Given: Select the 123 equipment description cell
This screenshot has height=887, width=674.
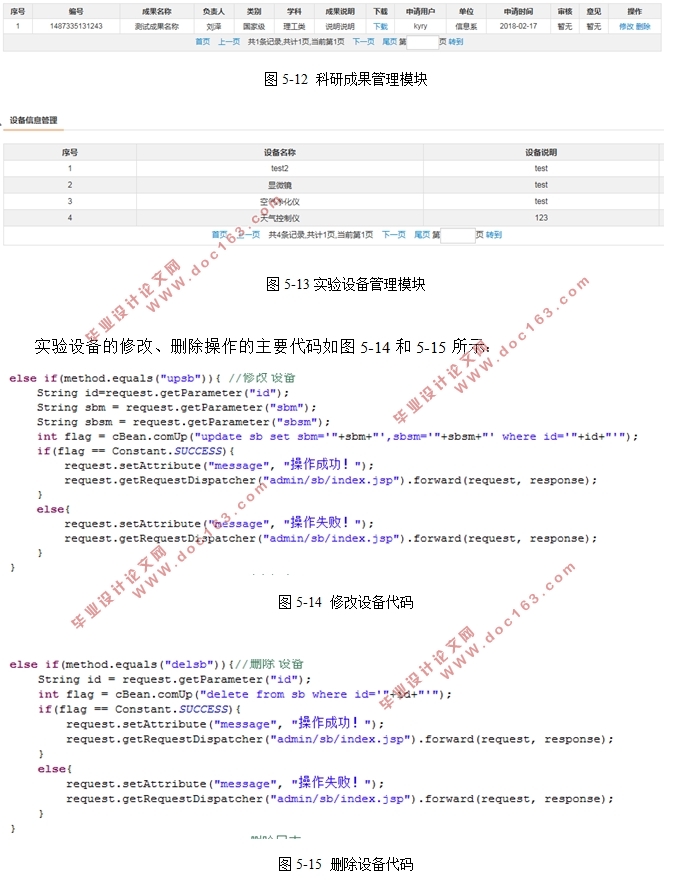Looking at the screenshot, I should pos(541,218).
